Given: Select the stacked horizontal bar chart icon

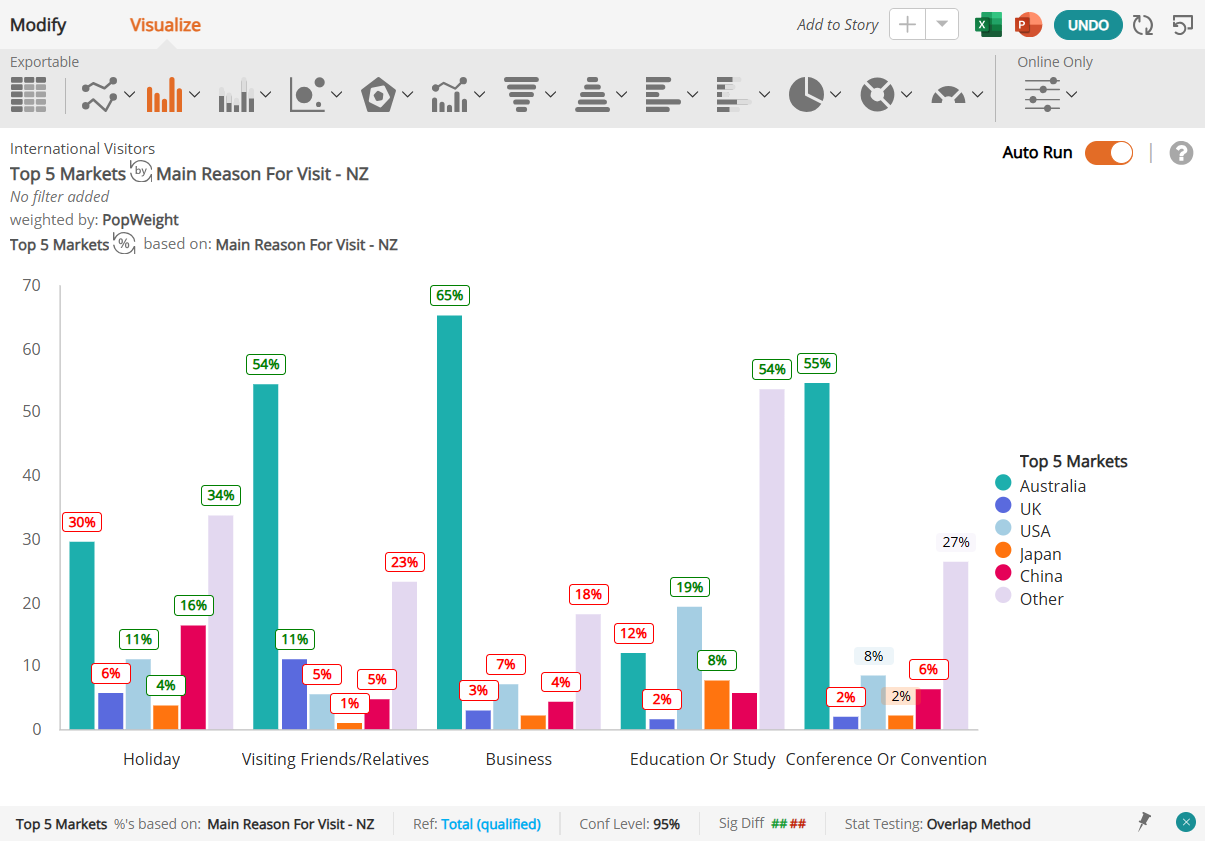Looking at the screenshot, I should pos(734,94).
